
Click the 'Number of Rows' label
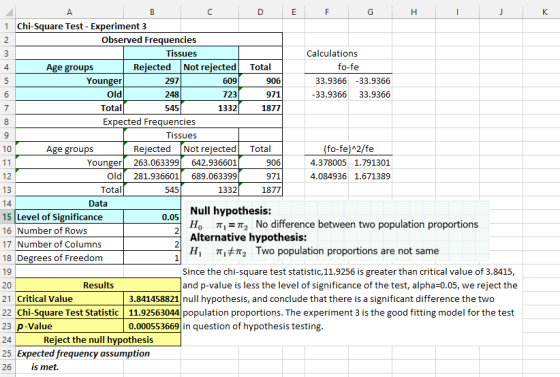pyautogui.click(x=70, y=231)
